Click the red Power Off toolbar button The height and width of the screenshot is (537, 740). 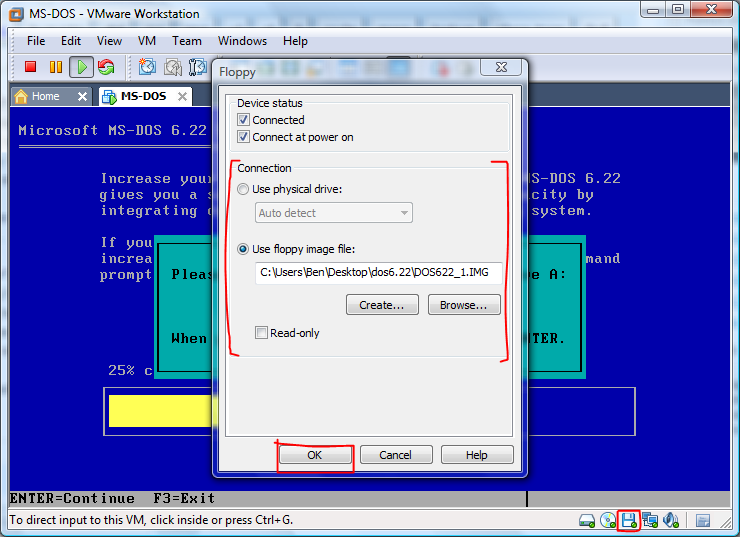pos(31,67)
